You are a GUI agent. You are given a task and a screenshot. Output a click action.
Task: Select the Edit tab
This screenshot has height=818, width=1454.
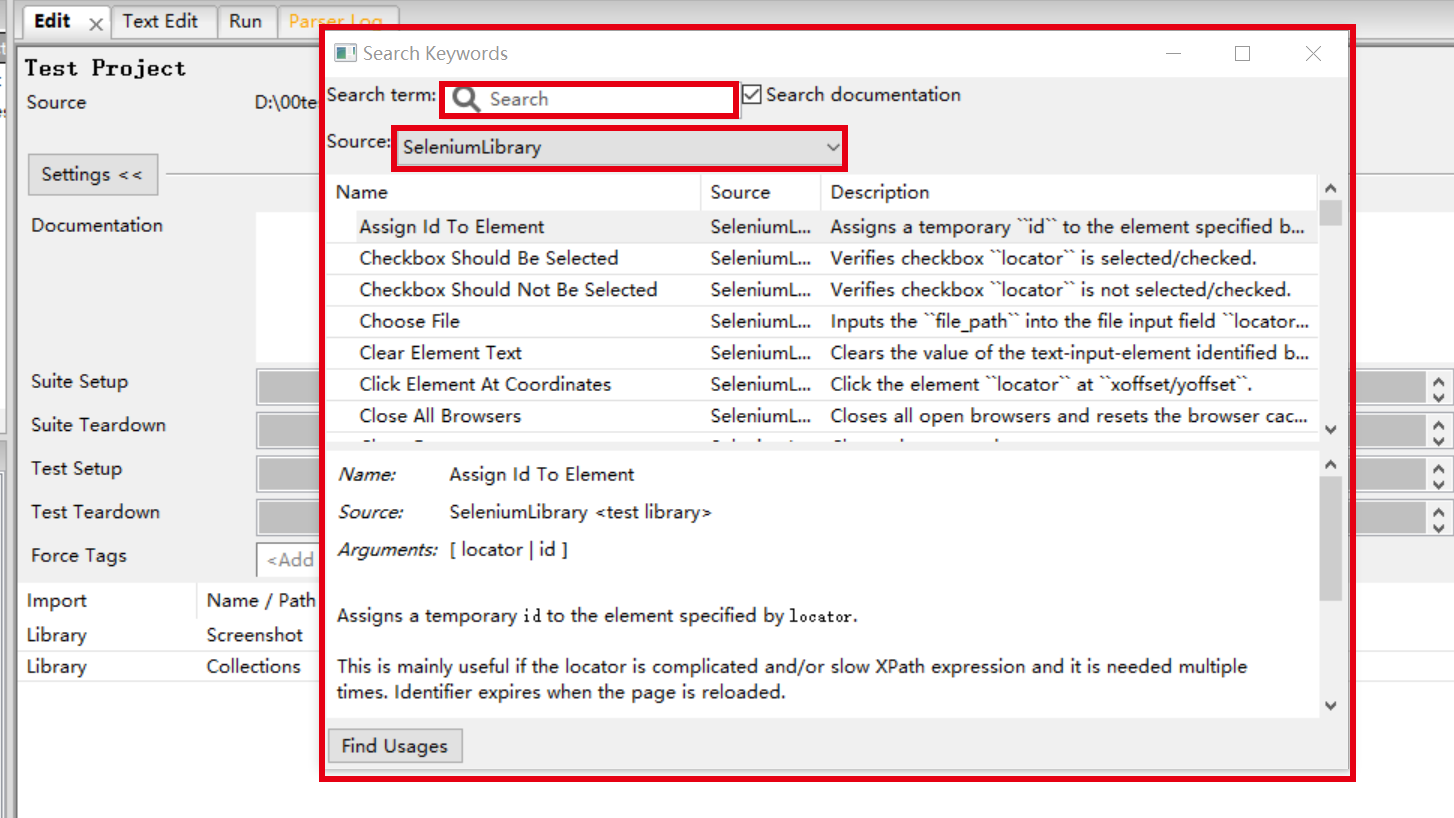point(52,21)
